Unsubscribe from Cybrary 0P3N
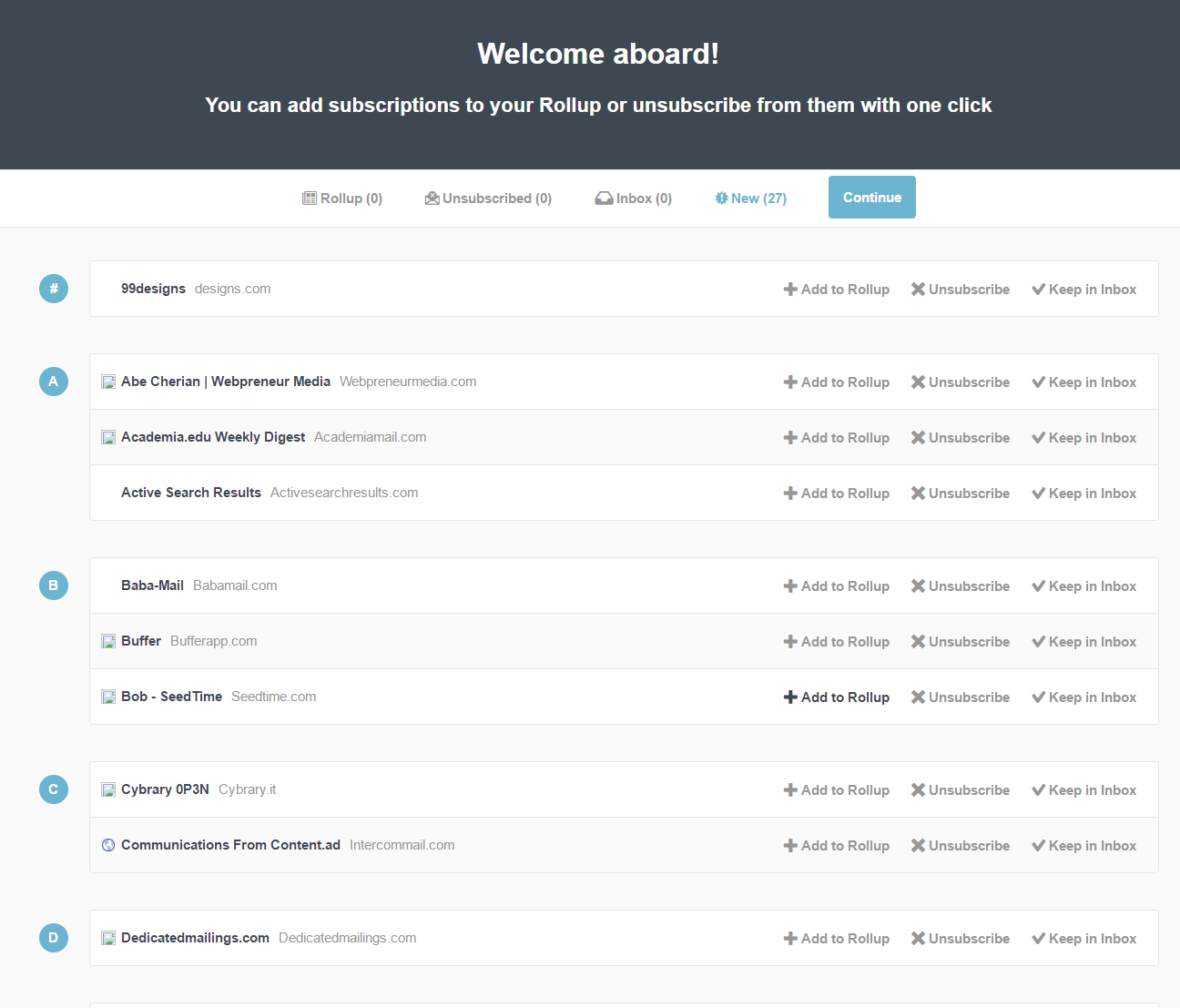Image resolution: width=1180 pixels, height=1008 pixels. click(x=961, y=790)
